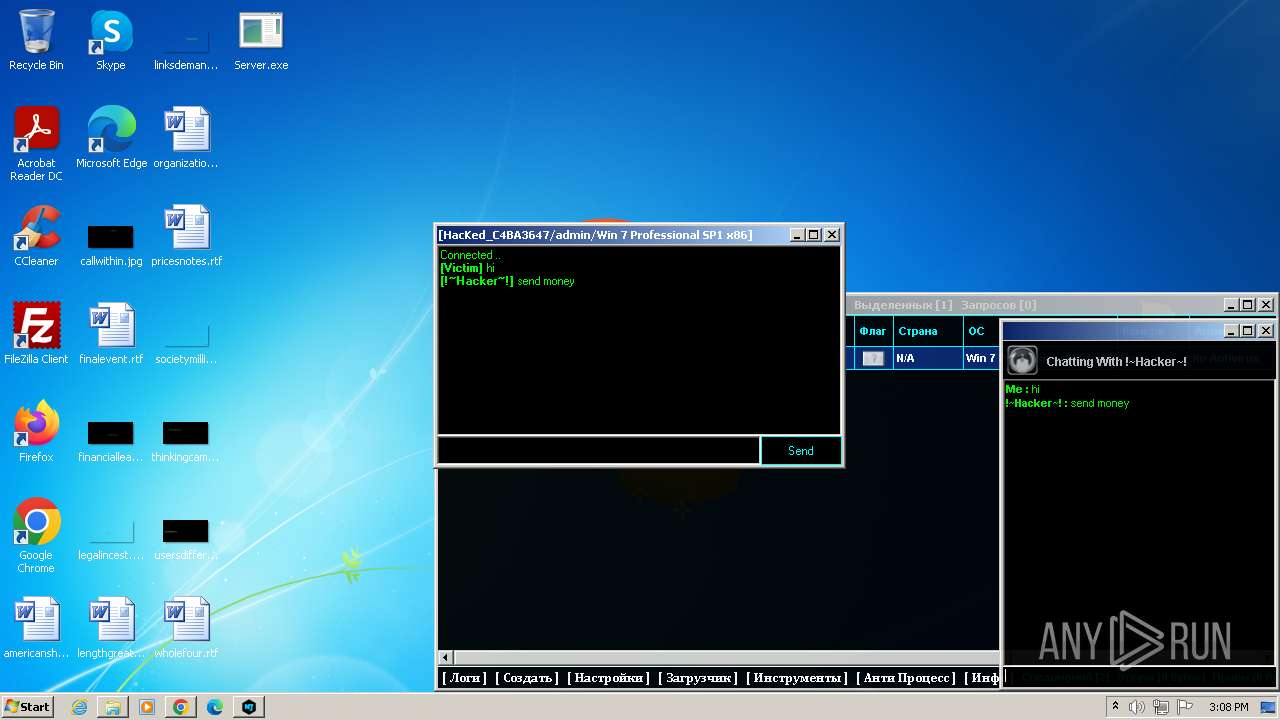This screenshot has width=1280, height=720.
Task: Click the "Me : hi" chat line
Action: click(1023, 389)
